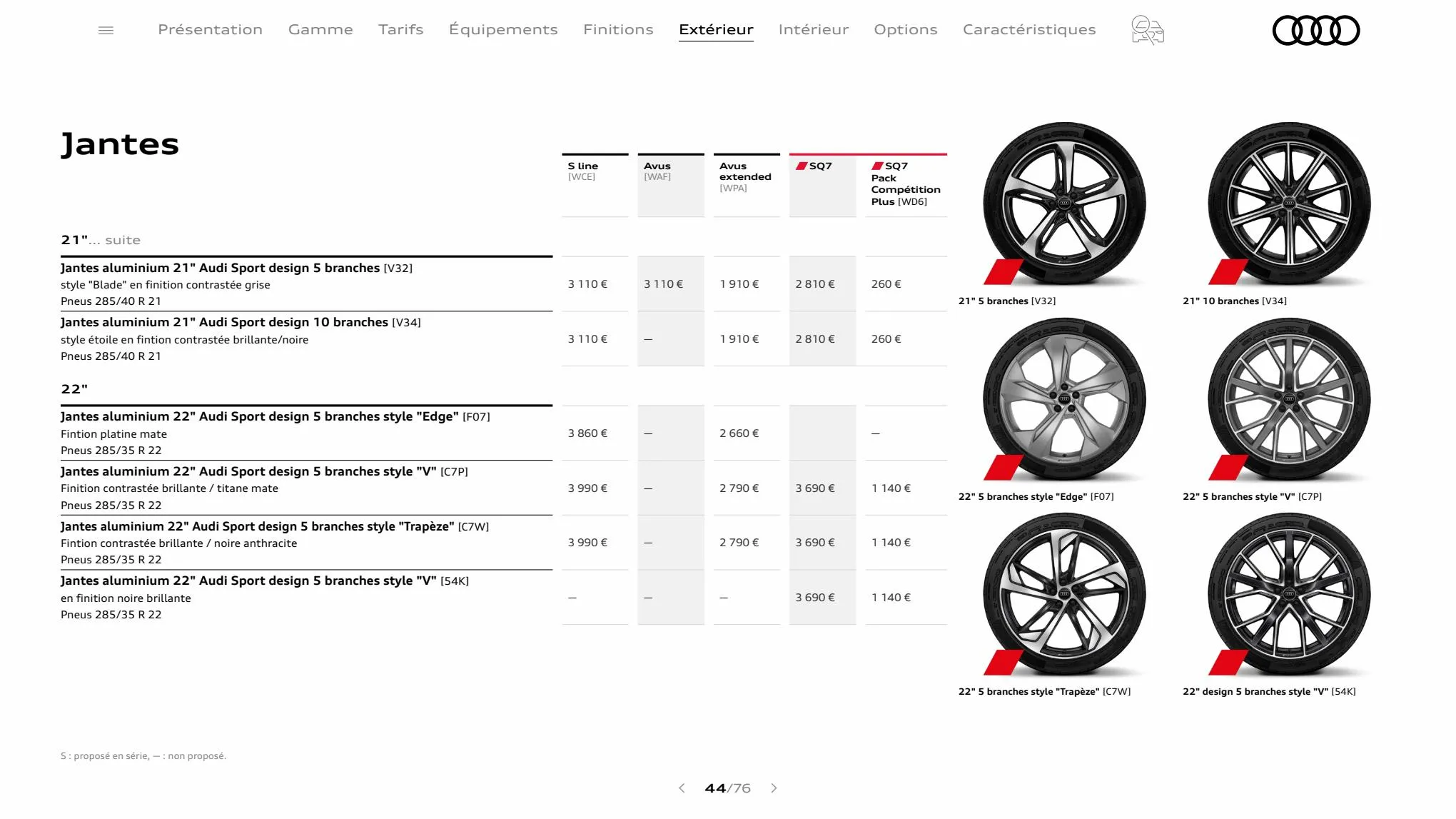This screenshot has height=819, width=1456.
Task: Click the Avus extended [WPA] header
Action: [x=747, y=185]
